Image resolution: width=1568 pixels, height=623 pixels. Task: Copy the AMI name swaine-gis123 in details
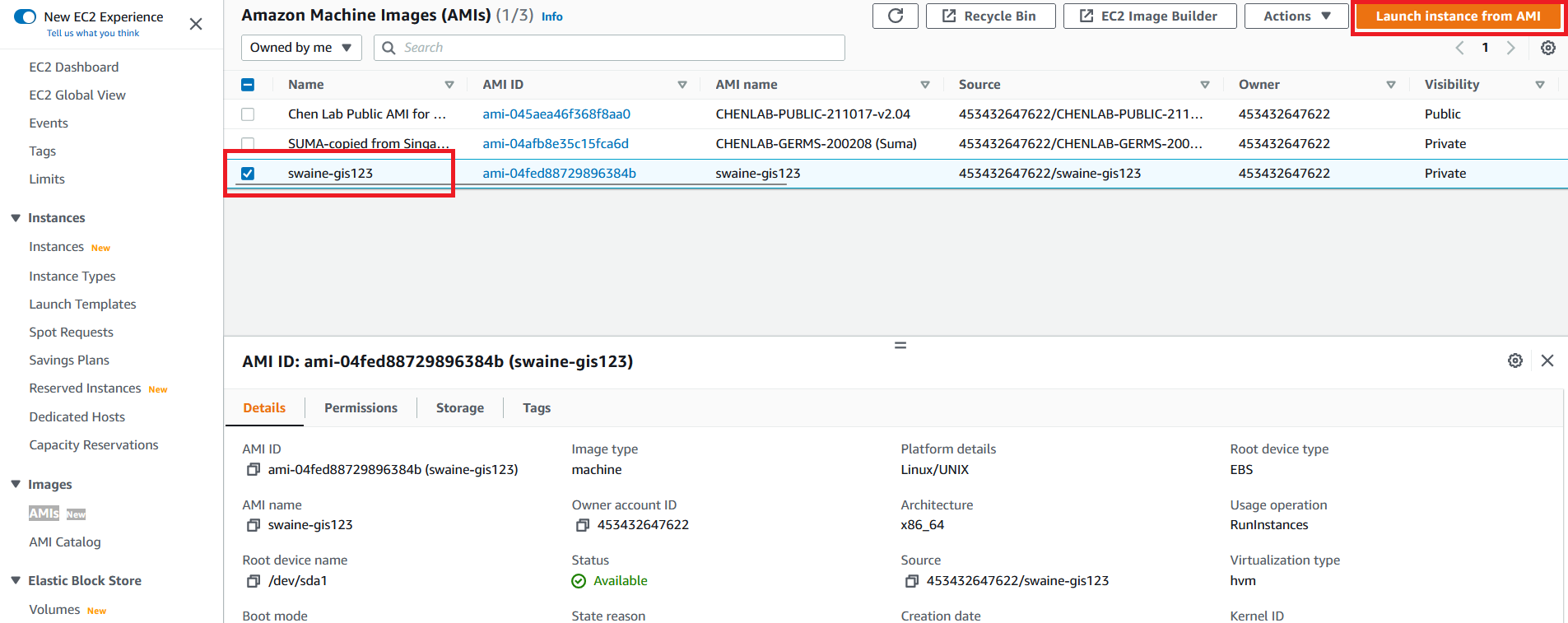(x=254, y=525)
